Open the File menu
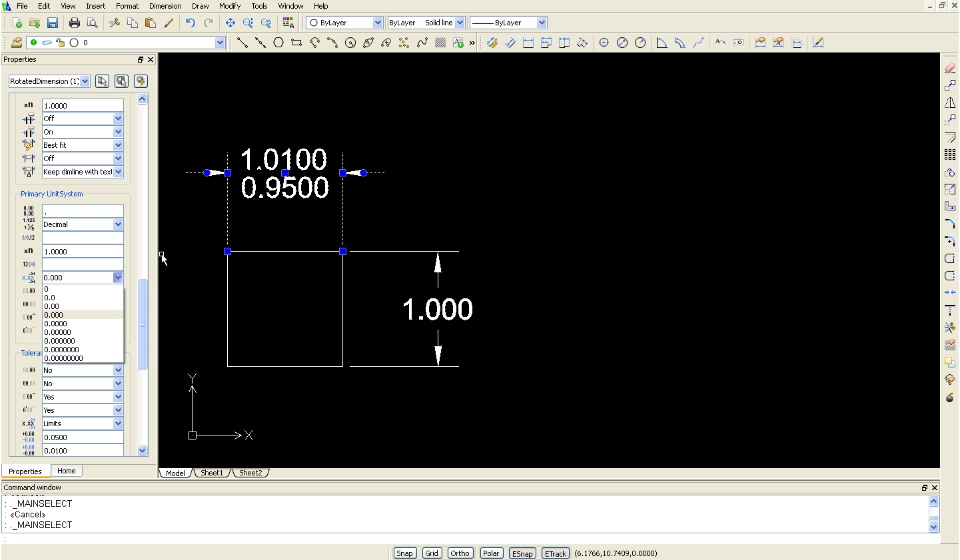The height and width of the screenshot is (560, 960). [21, 6]
